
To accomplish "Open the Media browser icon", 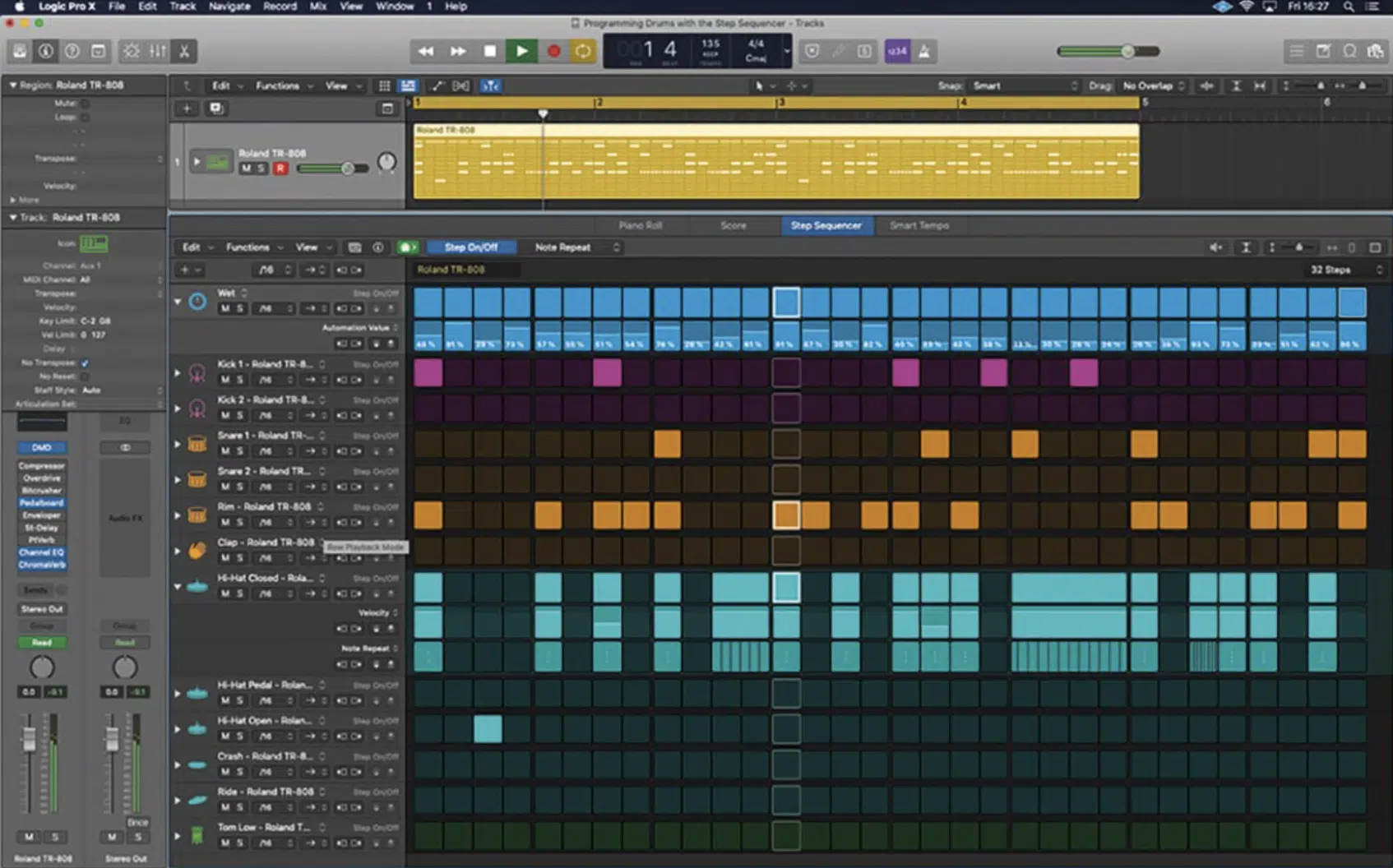I will (1376, 51).
